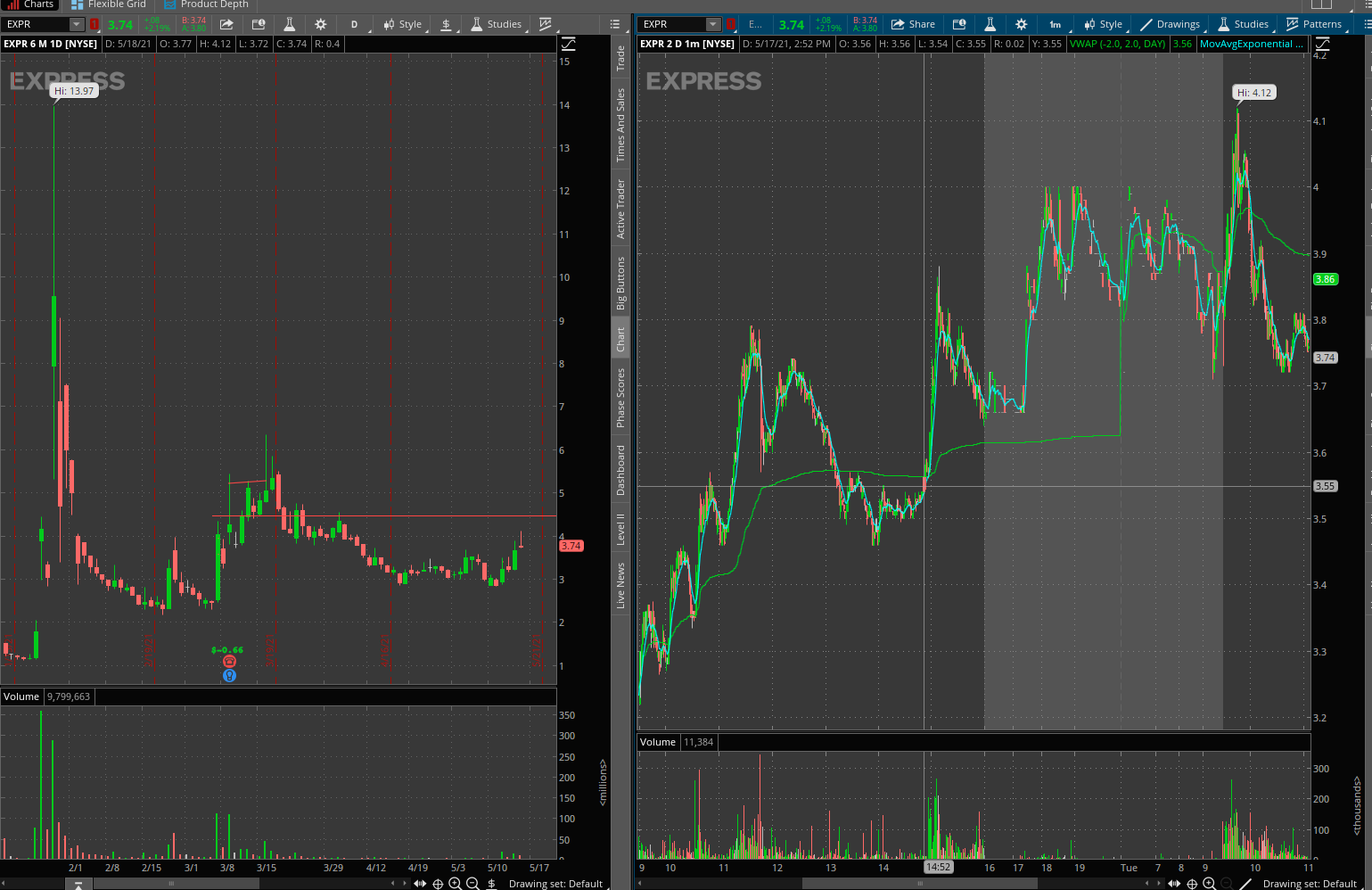Zoom in on the left chart
This screenshot has width=1372, height=890.
click(x=455, y=884)
